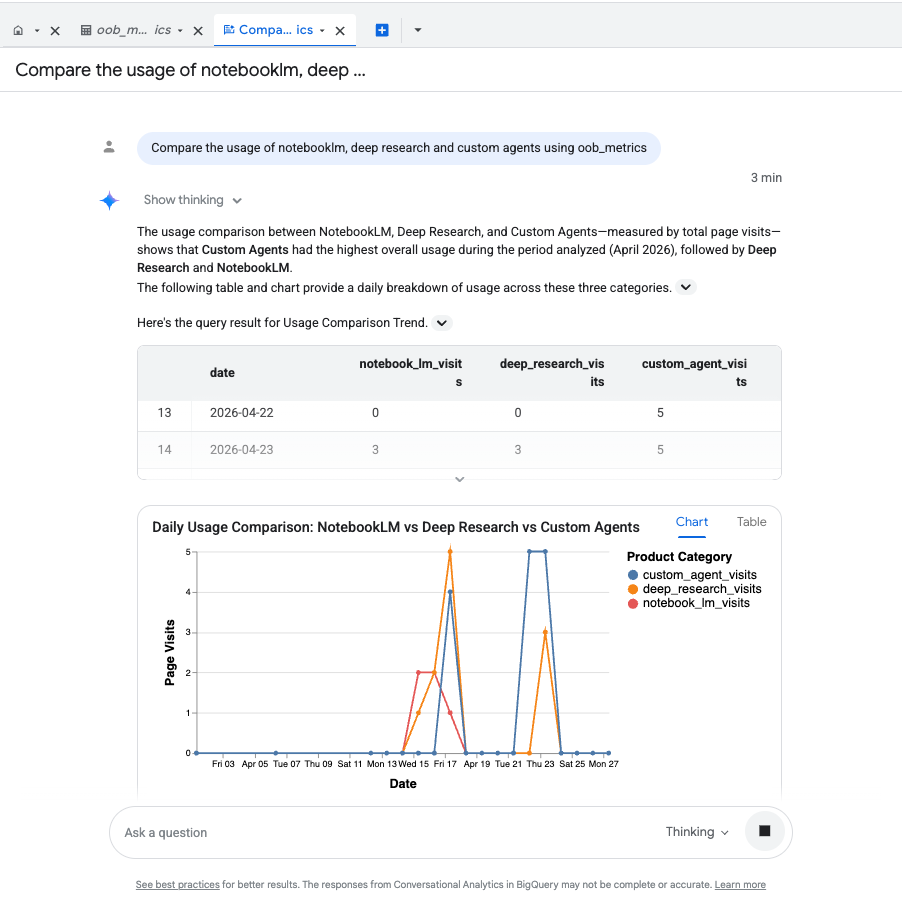Expand the result table with bottom chevron
Image resolution: width=902 pixels, height=917 pixels.
(460, 479)
